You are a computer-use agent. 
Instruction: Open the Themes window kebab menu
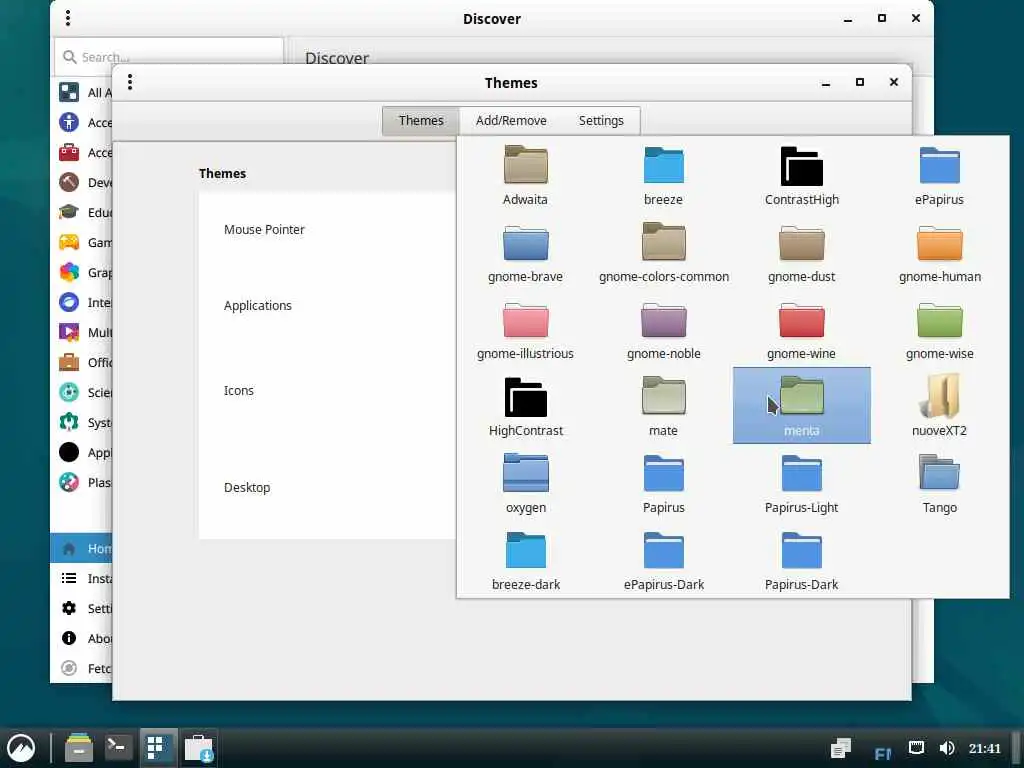point(130,82)
